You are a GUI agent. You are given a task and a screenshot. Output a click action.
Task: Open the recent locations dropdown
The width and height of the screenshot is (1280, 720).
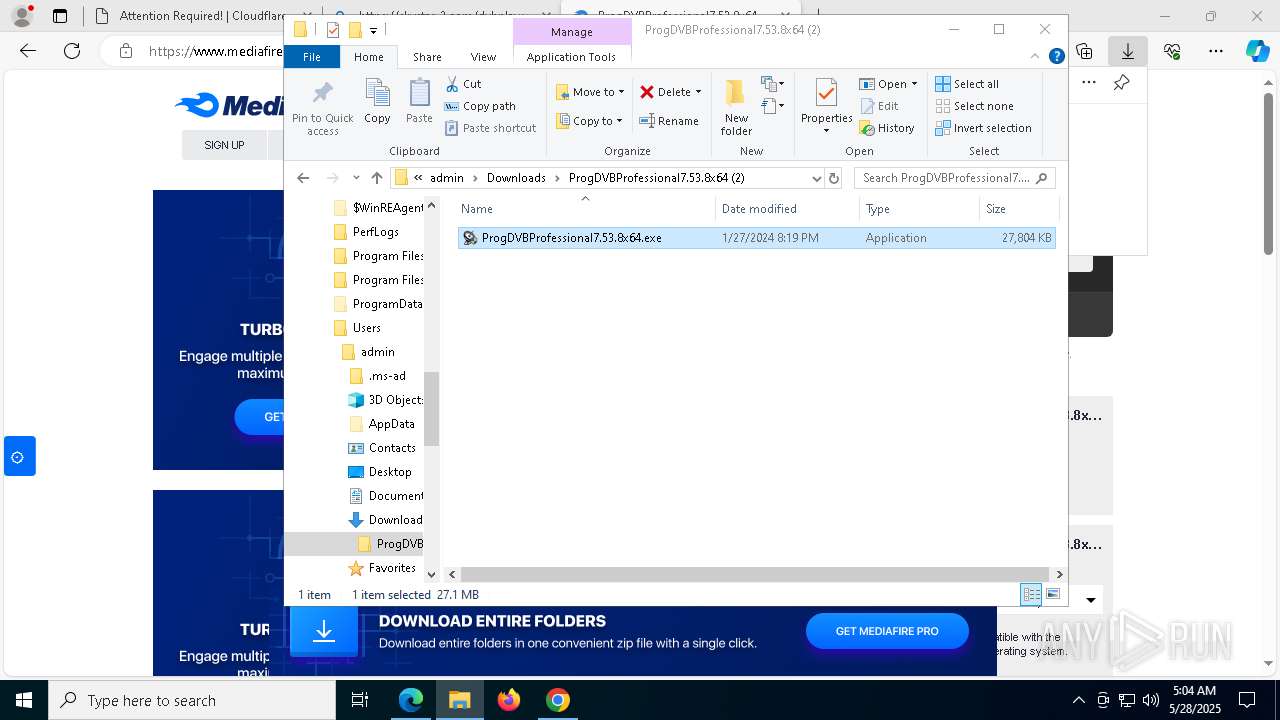(x=356, y=178)
